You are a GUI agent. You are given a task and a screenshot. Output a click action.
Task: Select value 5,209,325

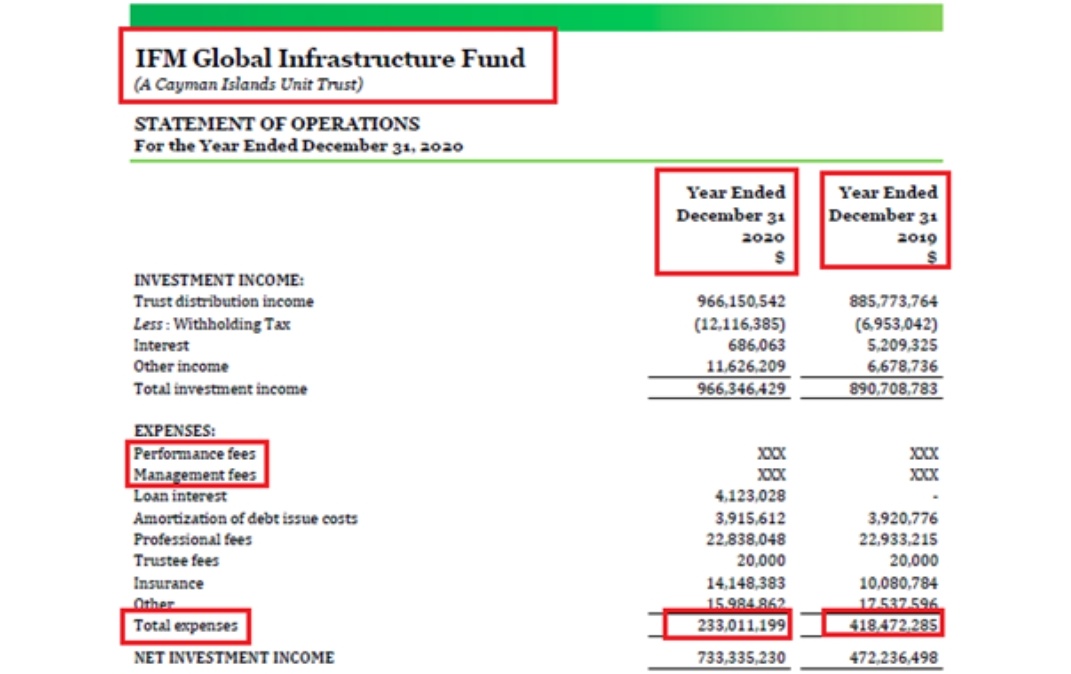(x=902, y=346)
